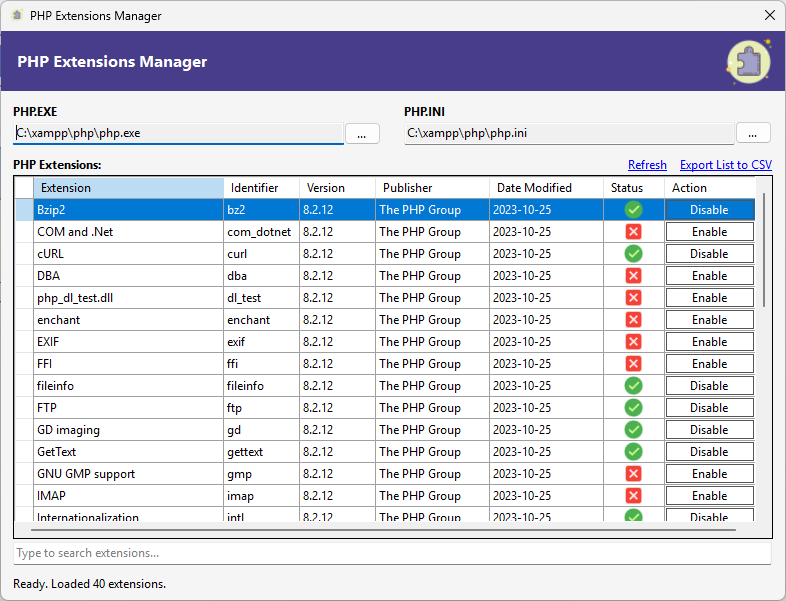Click green check status icon for cURL
This screenshot has height=601, width=786.
[x=634, y=254]
